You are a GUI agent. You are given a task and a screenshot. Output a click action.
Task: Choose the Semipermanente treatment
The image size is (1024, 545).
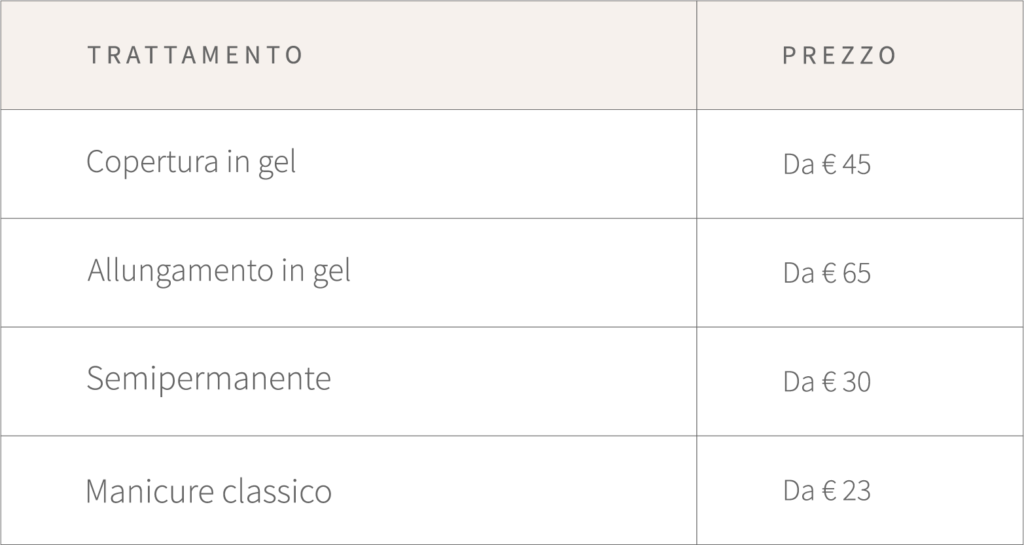point(208,380)
